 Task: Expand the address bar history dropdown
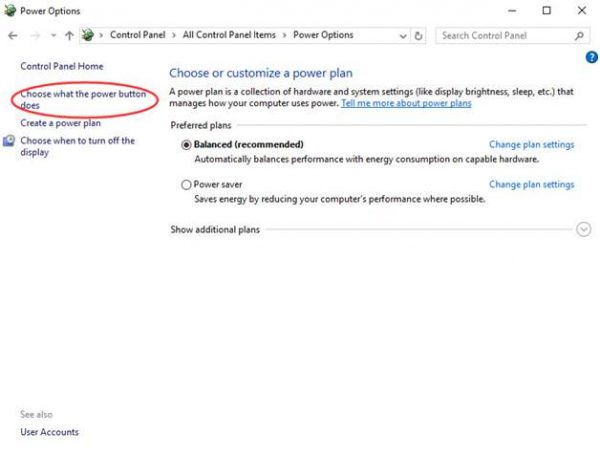click(x=403, y=36)
